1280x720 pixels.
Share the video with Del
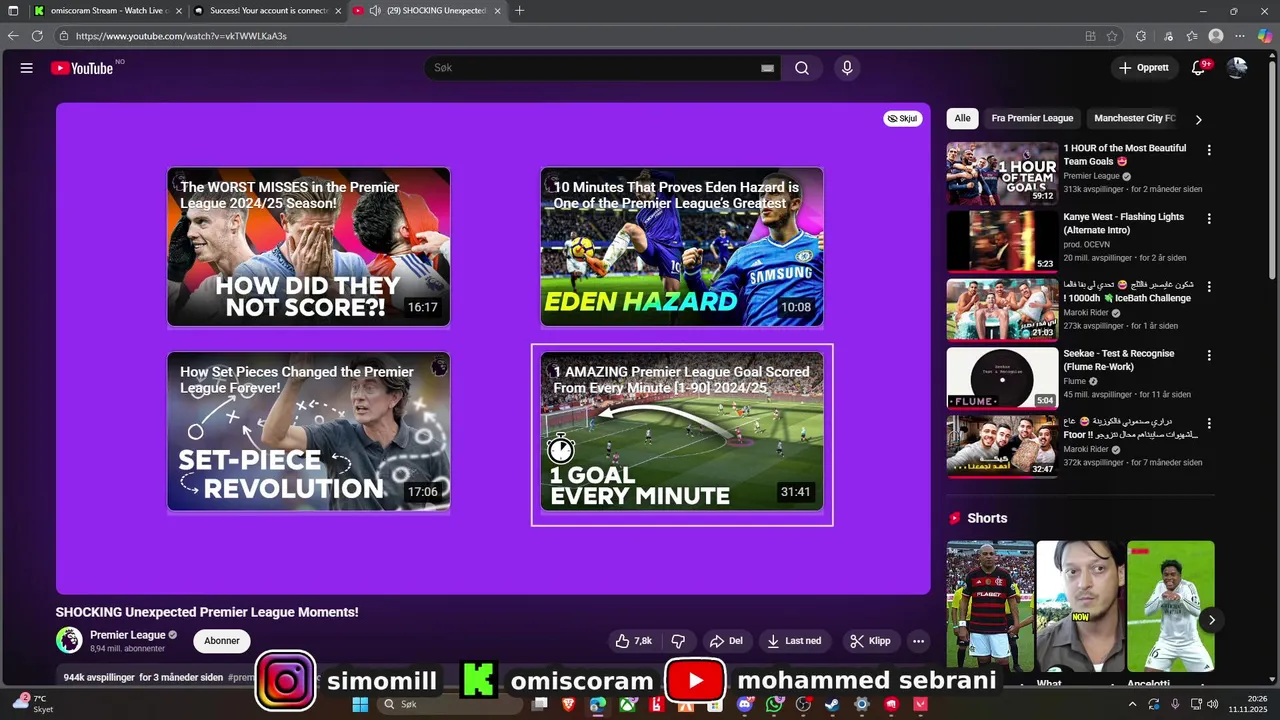[726, 641]
